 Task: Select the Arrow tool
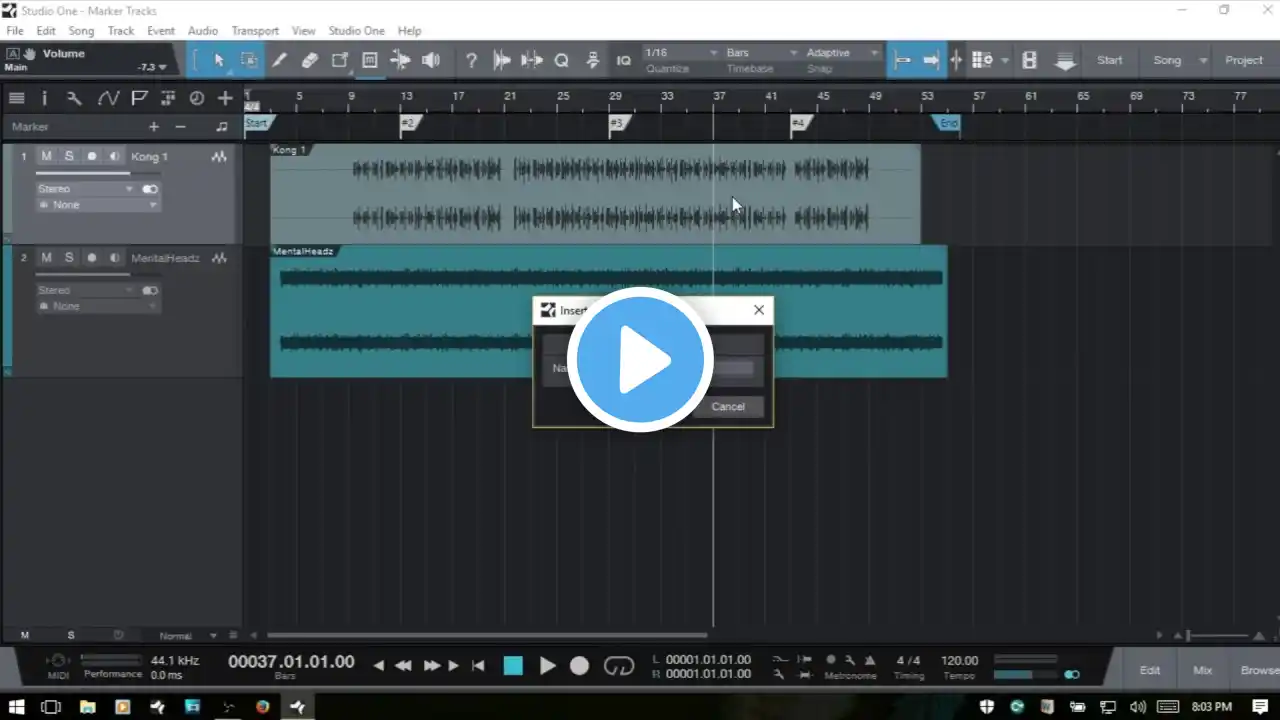[x=219, y=60]
